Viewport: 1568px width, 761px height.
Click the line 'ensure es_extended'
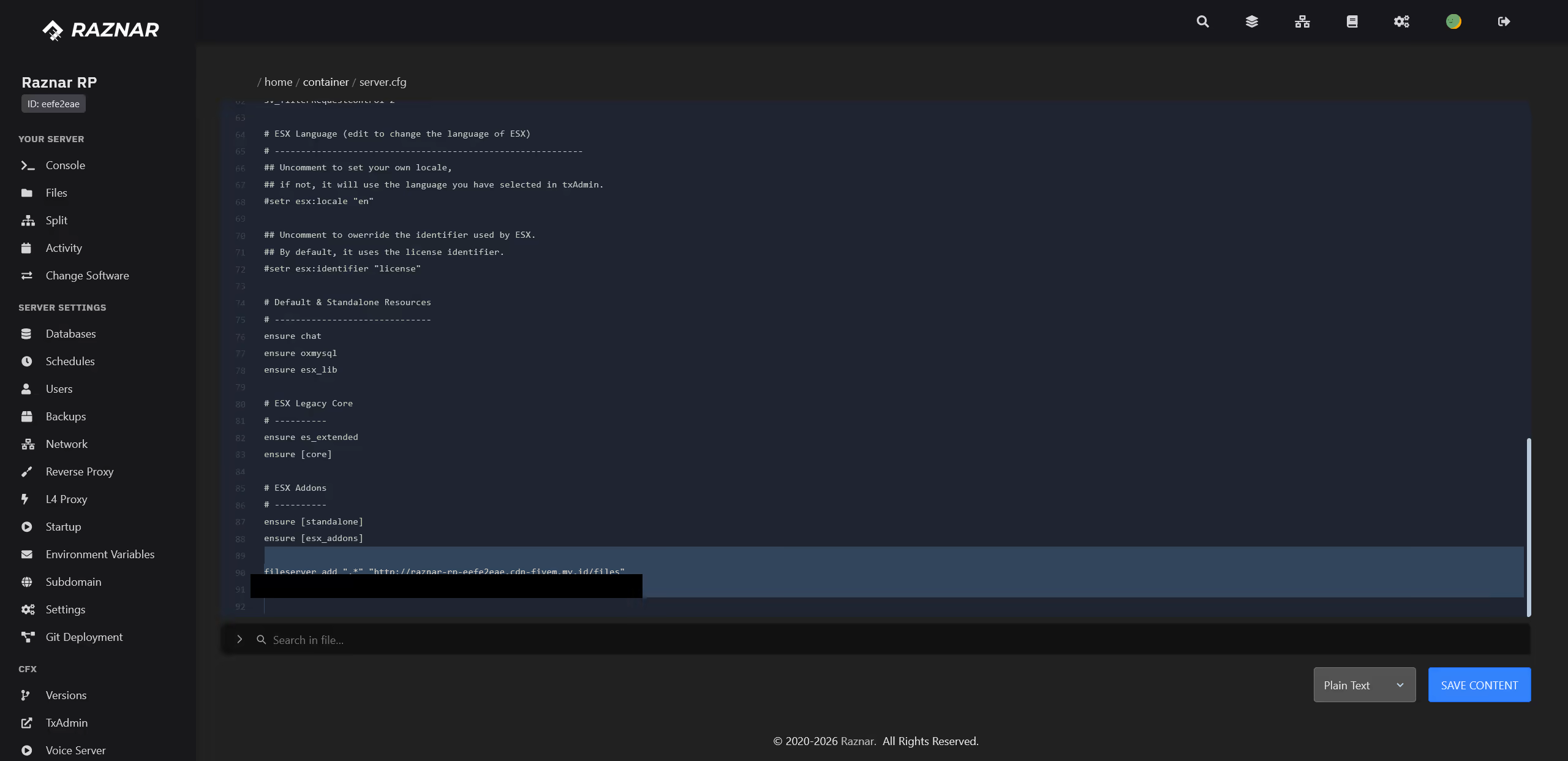point(311,437)
